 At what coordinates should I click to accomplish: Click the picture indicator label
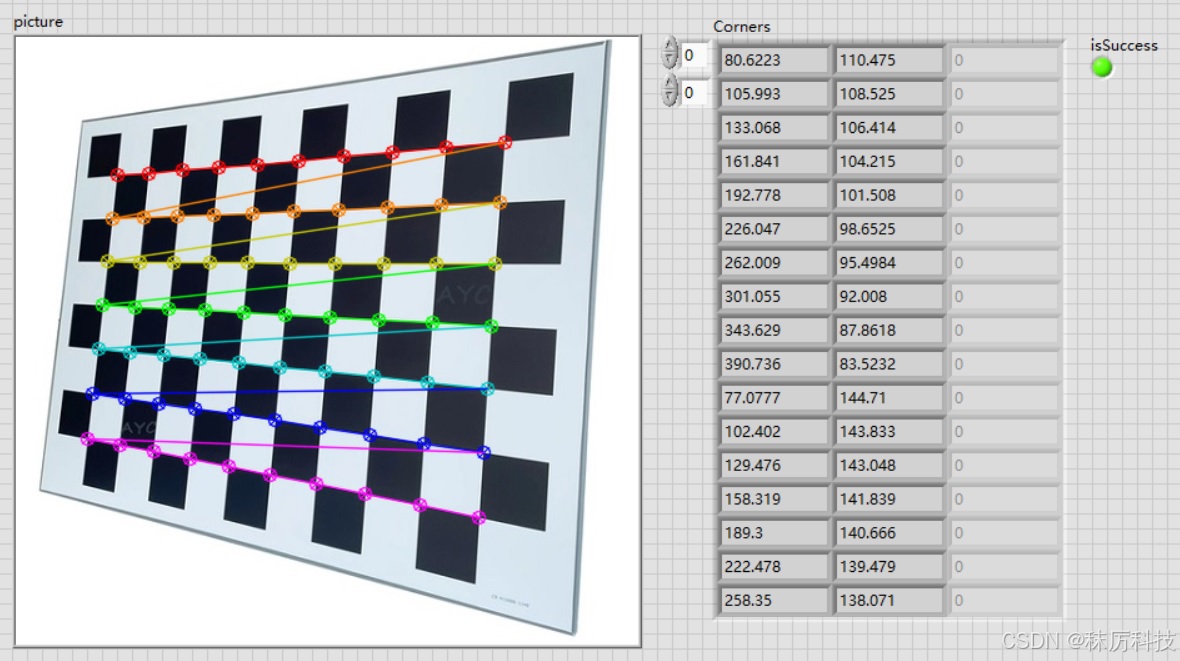coord(38,22)
